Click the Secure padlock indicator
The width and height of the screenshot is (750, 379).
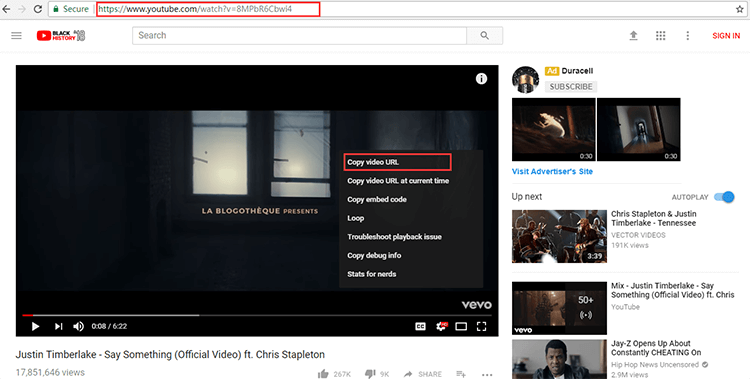click(x=71, y=9)
